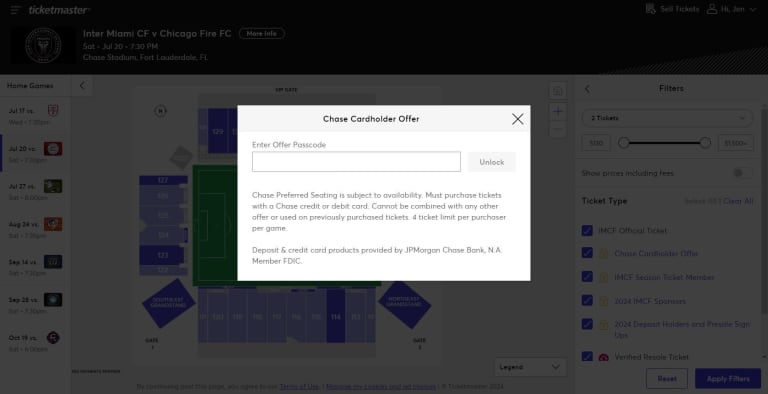Click the Inter Miami CF team logo
The height and width of the screenshot is (394, 768).
(x=43, y=45)
